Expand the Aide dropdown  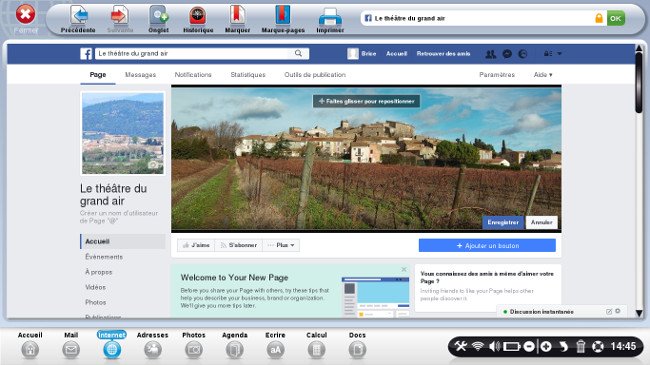coord(543,75)
